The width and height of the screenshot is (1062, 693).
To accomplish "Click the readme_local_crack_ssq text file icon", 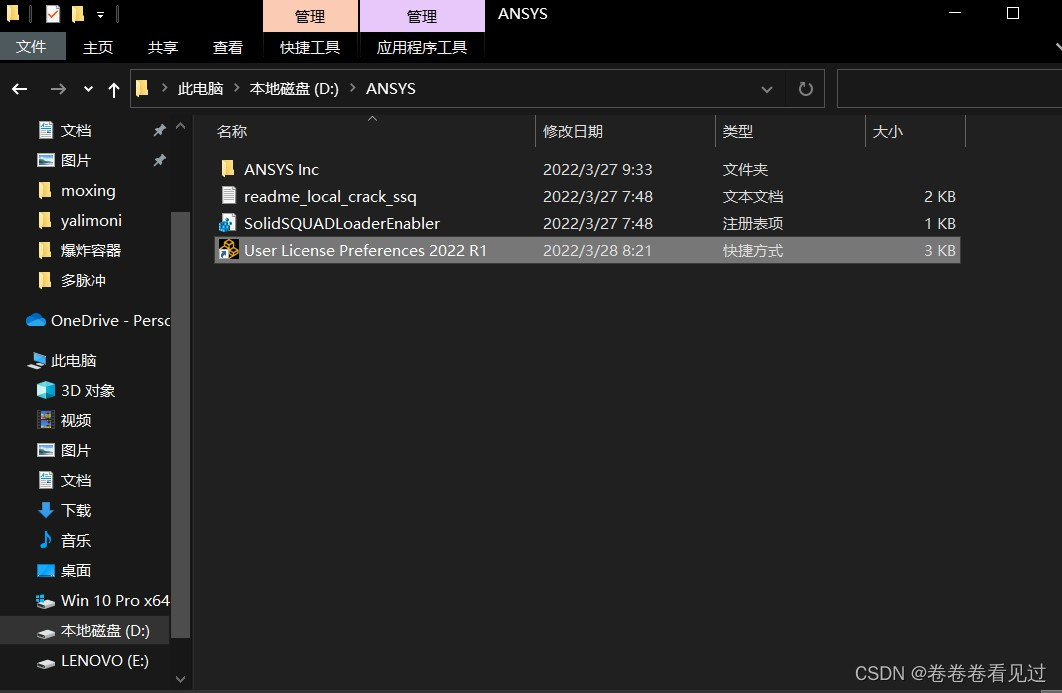I will point(228,196).
